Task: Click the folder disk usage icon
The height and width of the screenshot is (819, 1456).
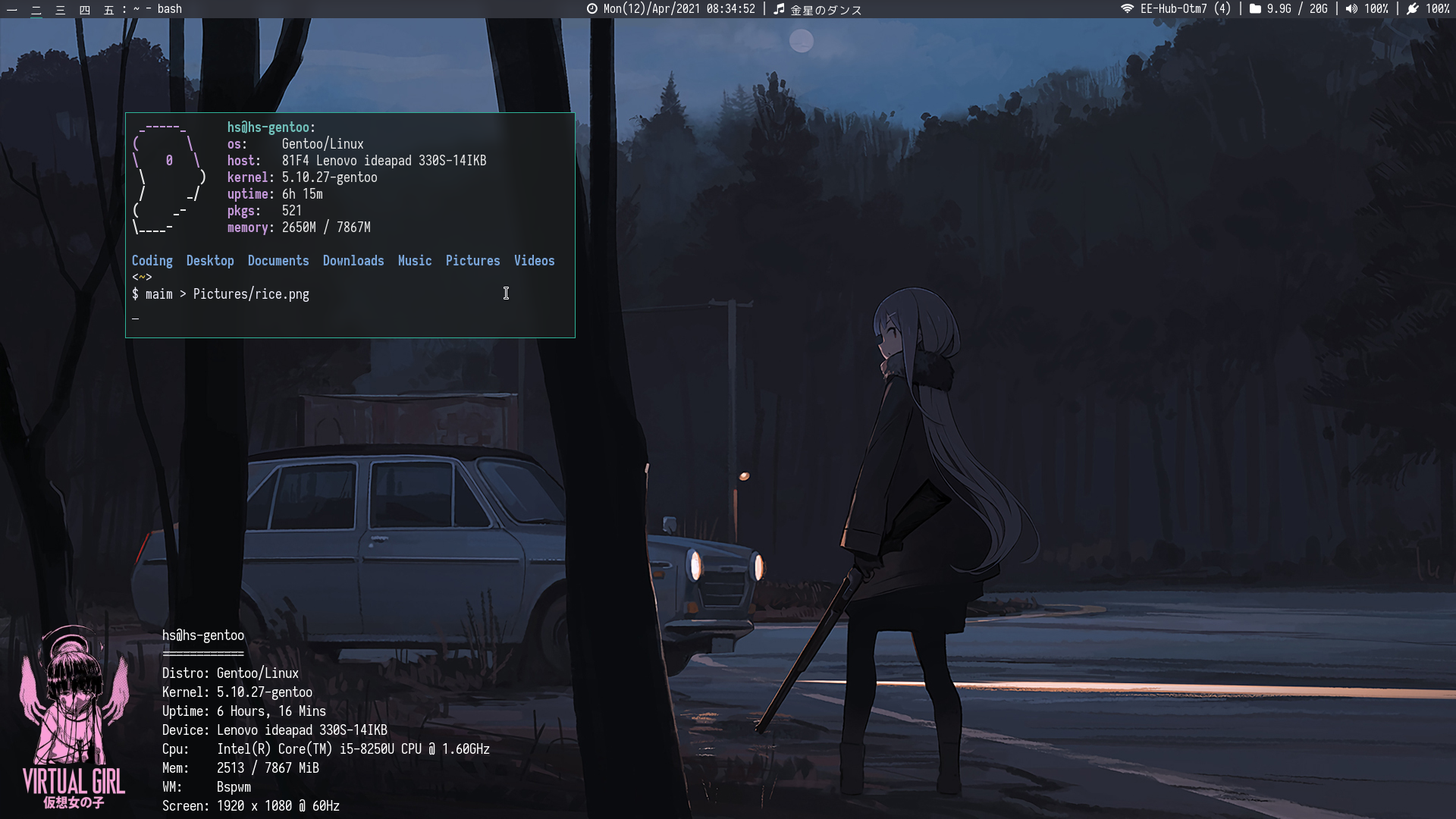Action: click(x=1255, y=9)
